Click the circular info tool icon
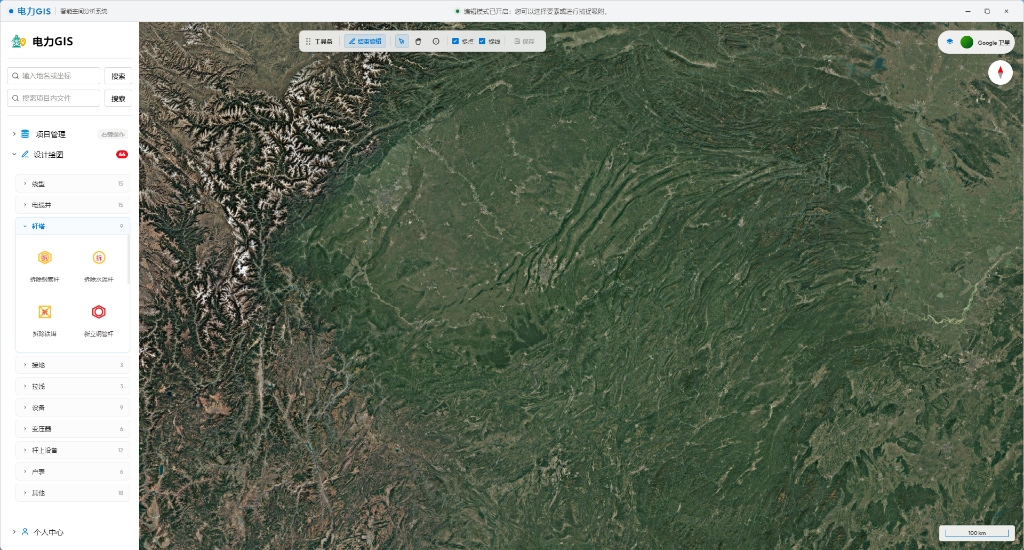 (x=436, y=41)
